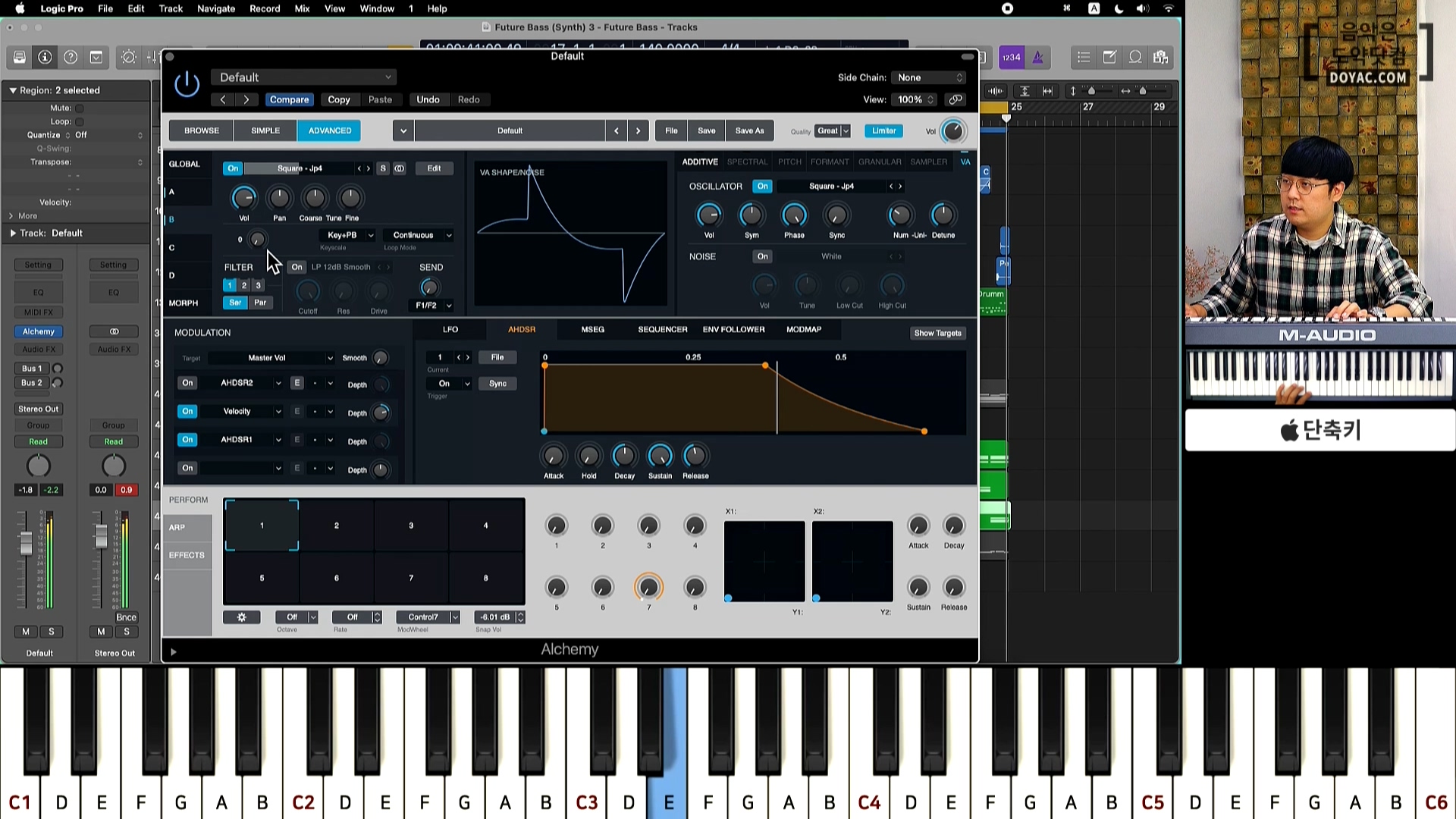The image size is (1456, 819).
Task: Open the Side Chain None dropdown
Action: [929, 77]
